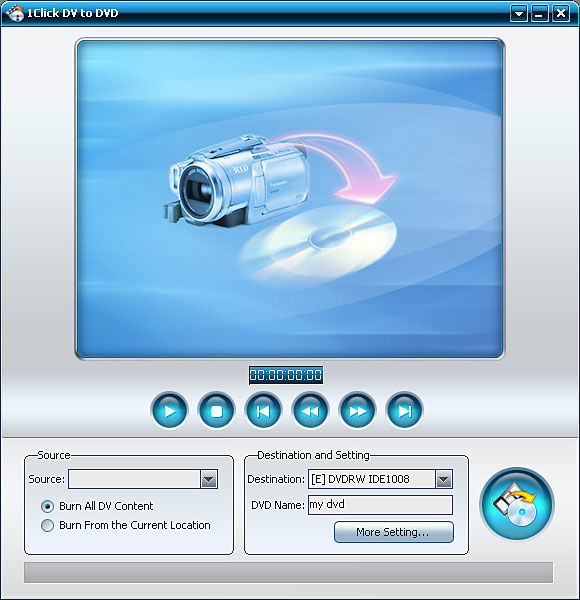Fast forward the DV tape
The width and height of the screenshot is (580, 600).
[x=357, y=411]
